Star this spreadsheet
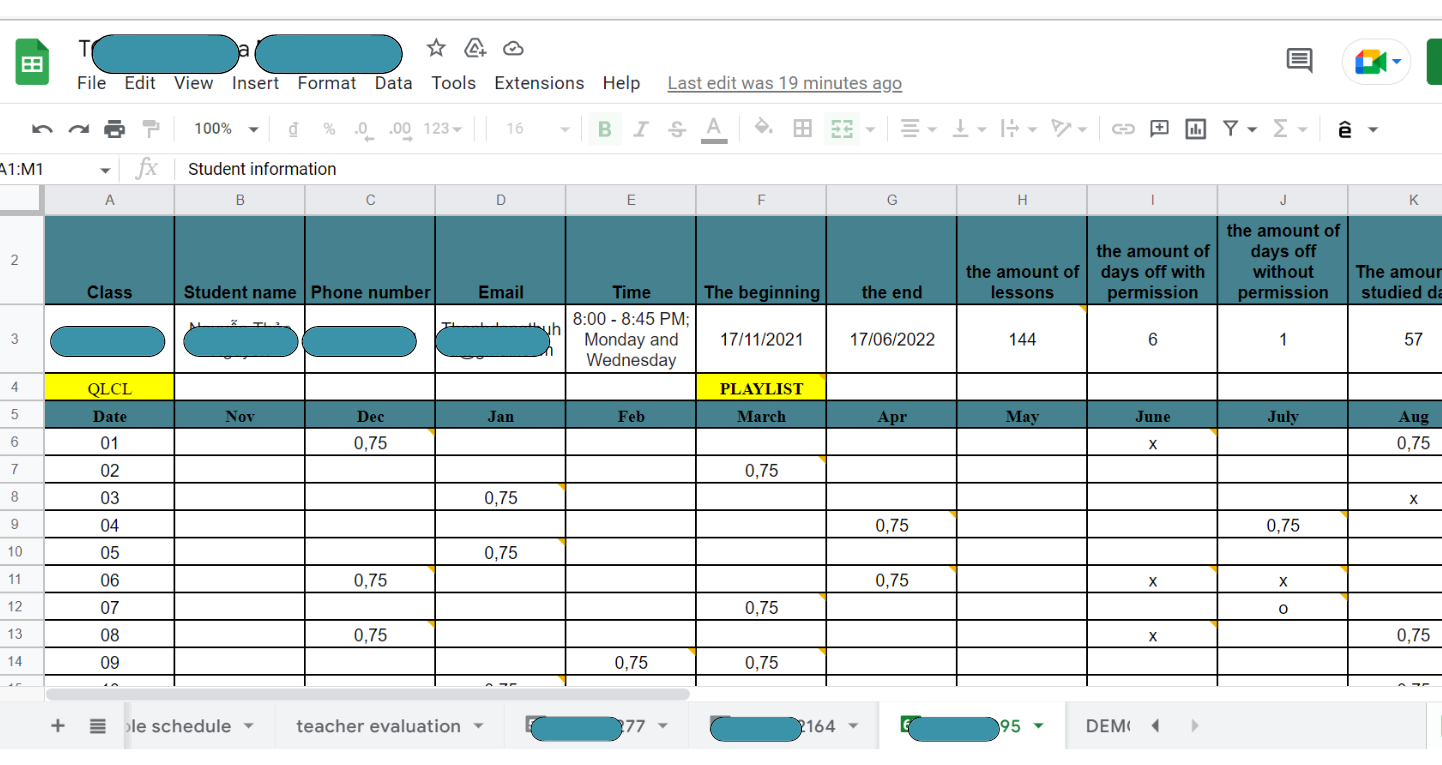Viewport: 1442px width, 765px height. (436, 48)
